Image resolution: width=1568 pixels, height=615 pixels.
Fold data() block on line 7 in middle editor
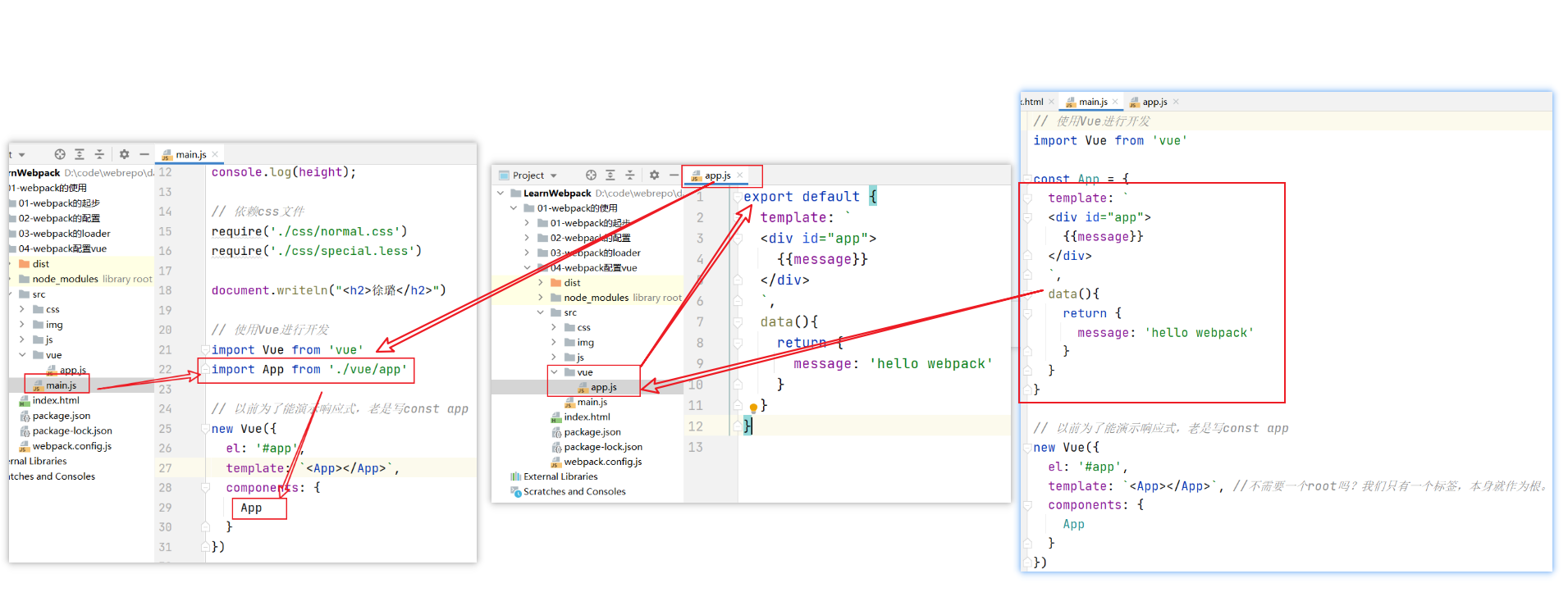click(738, 322)
